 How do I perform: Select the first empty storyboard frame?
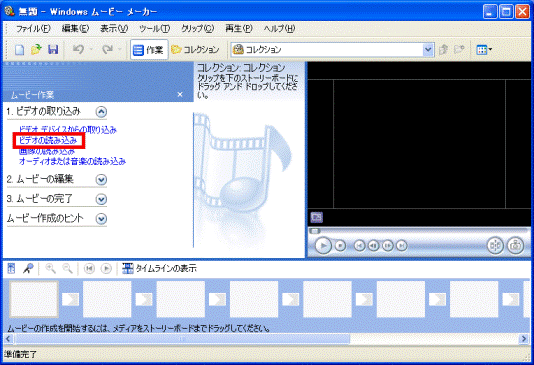[x=34, y=299]
